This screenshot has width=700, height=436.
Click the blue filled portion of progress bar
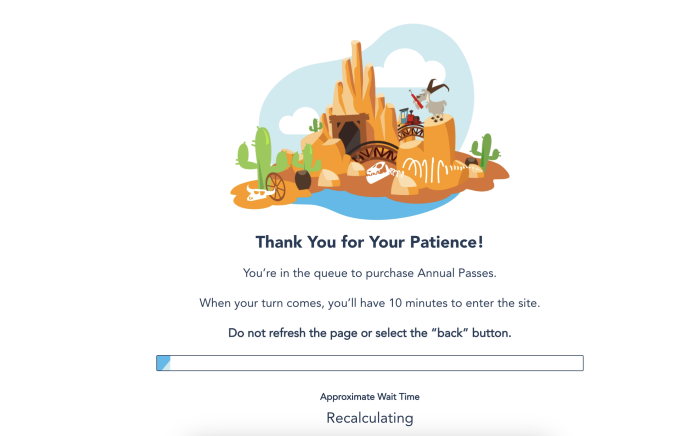[x=163, y=363]
